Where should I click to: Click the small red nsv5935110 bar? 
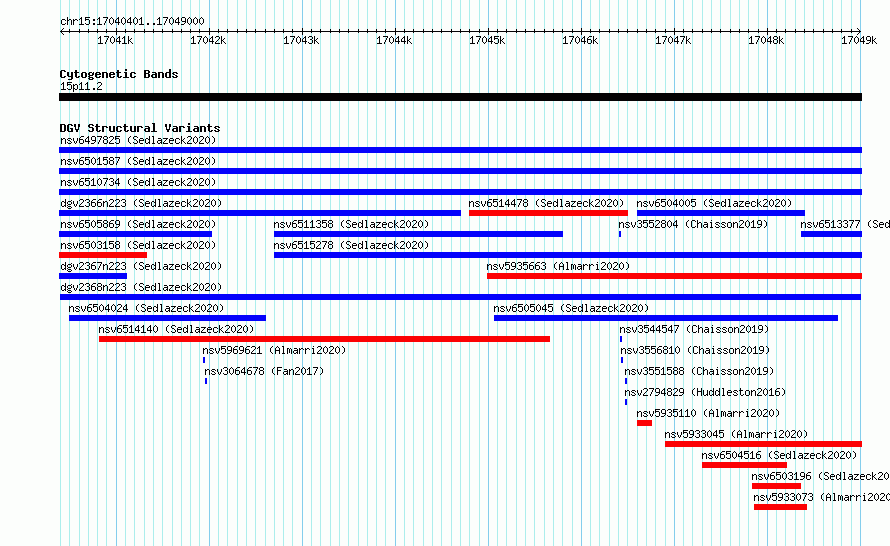644,423
